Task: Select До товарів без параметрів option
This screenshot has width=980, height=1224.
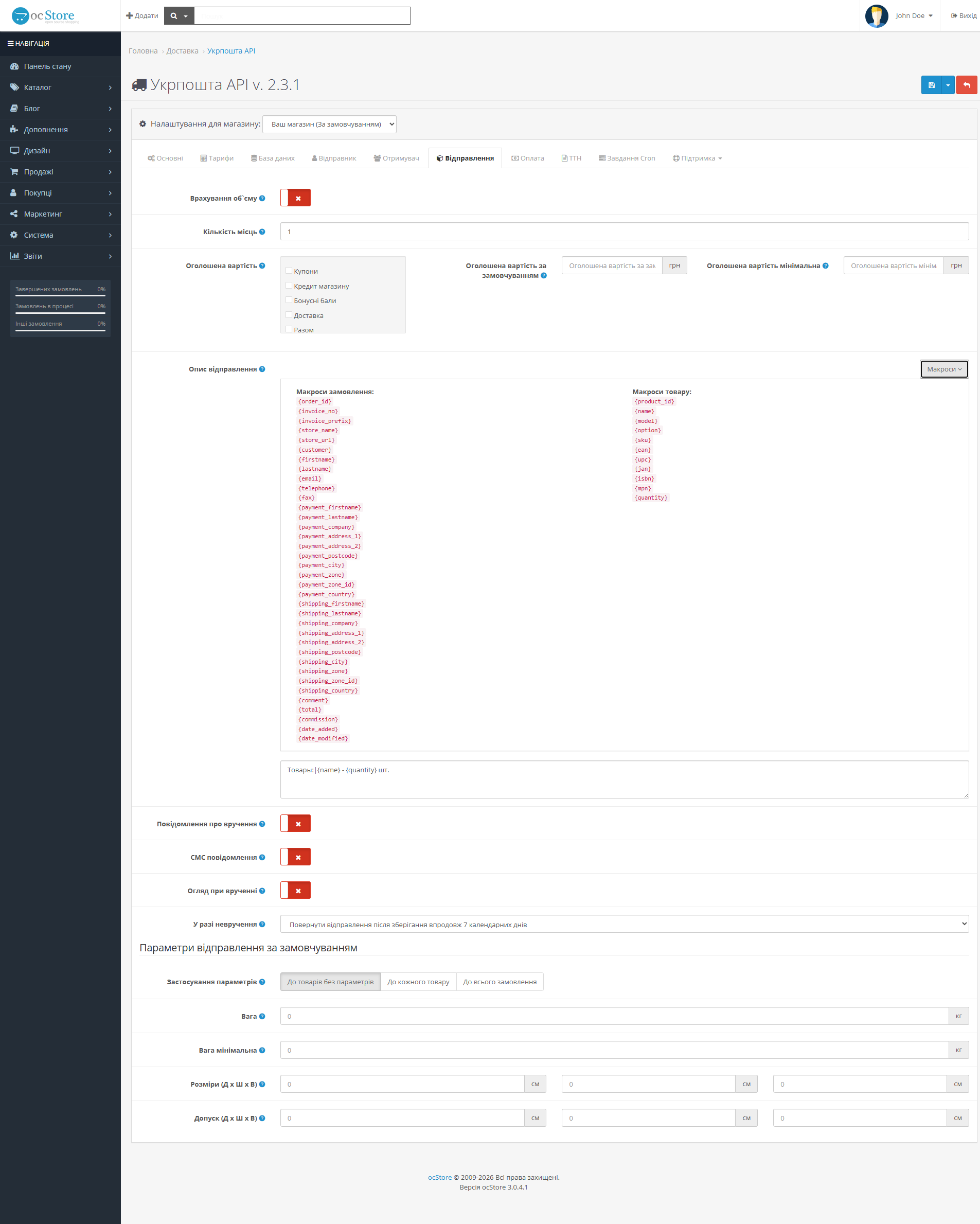Action: [x=330, y=982]
